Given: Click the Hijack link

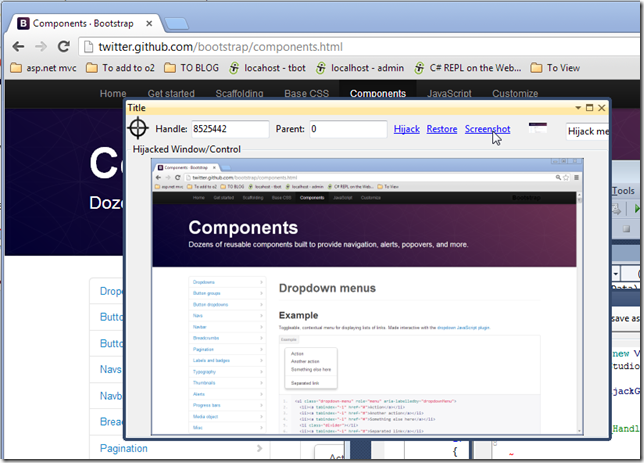Looking at the screenshot, I should click(x=406, y=129).
